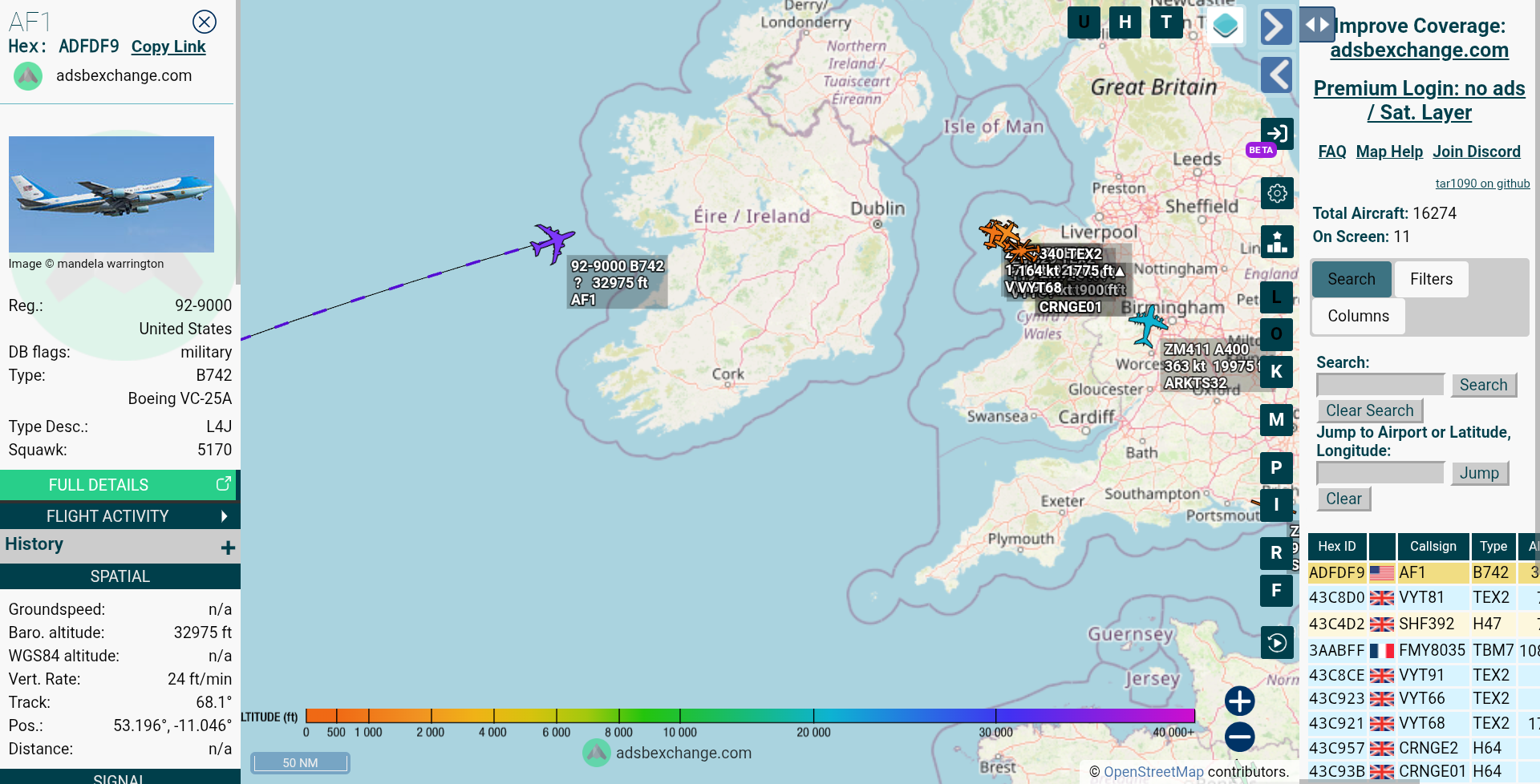This screenshot has width=1540, height=784.
Task: Click the T map toggle button
Action: coord(1166,22)
